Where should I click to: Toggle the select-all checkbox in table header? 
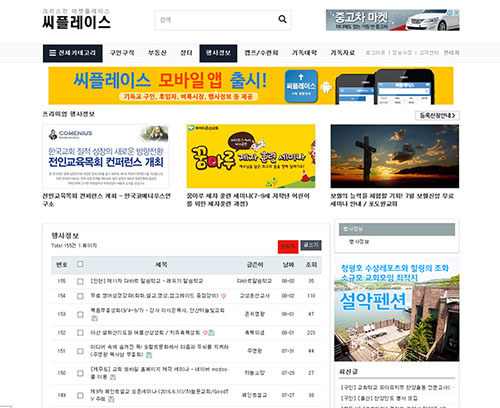click(x=80, y=264)
